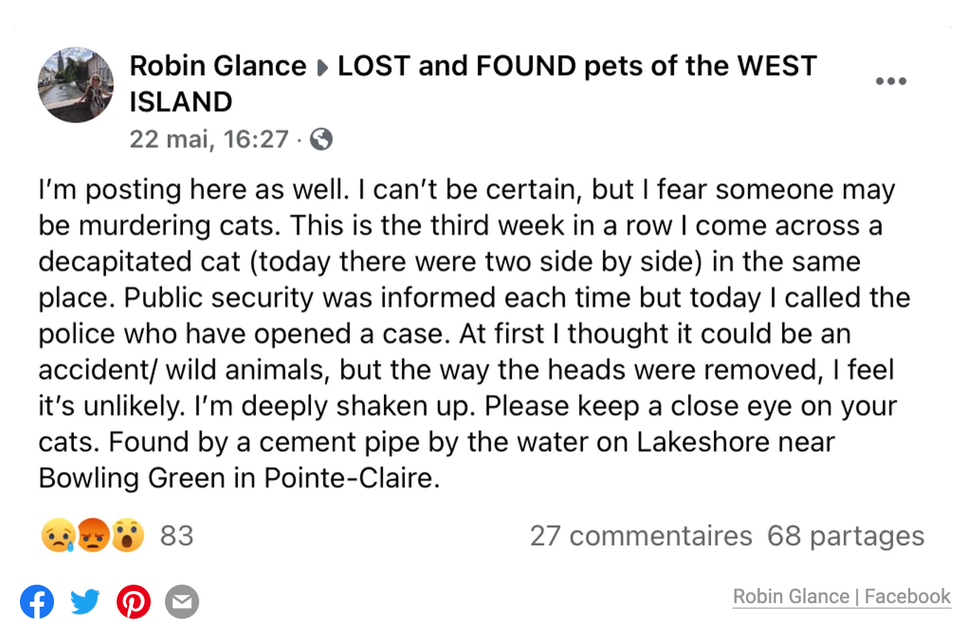The width and height of the screenshot is (980, 626).
Task: Click the Robin Glance author name
Action: point(218,67)
